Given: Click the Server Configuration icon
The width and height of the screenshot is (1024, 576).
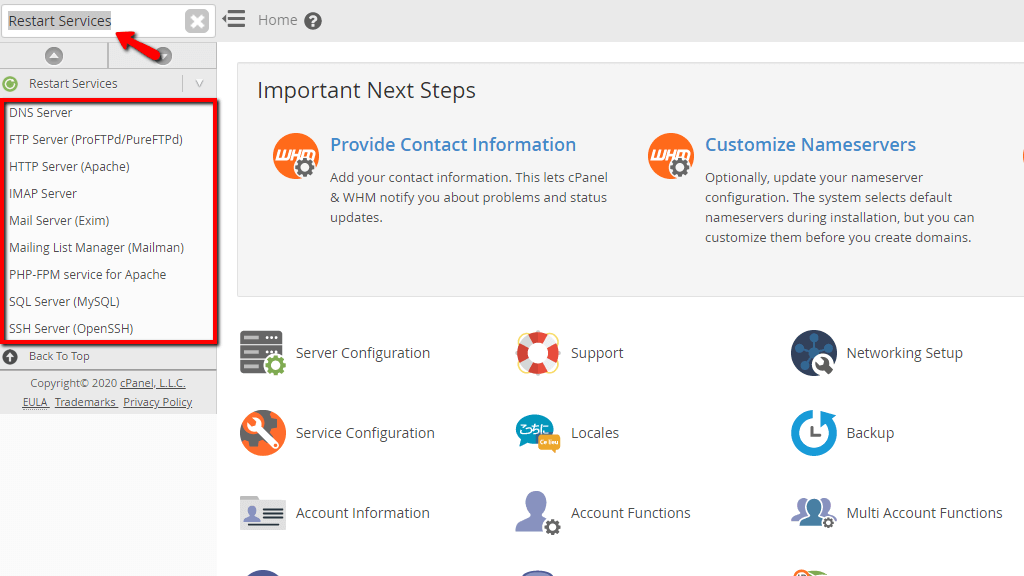Looking at the screenshot, I should (262, 353).
